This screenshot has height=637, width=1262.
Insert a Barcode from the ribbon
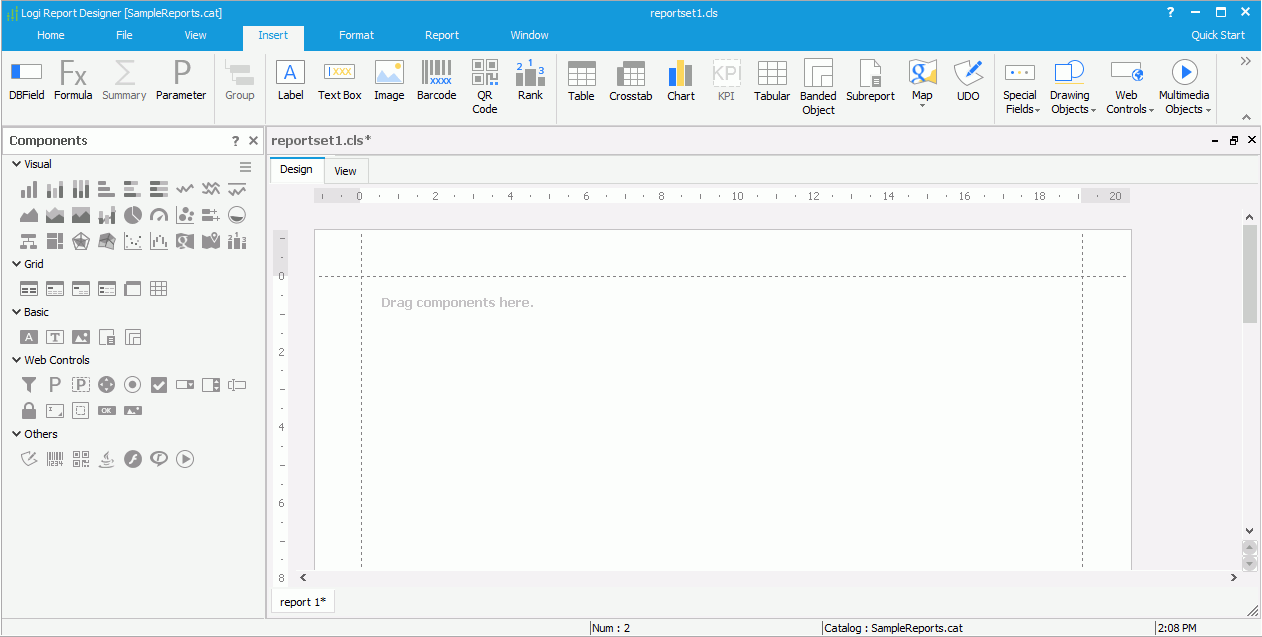click(436, 80)
